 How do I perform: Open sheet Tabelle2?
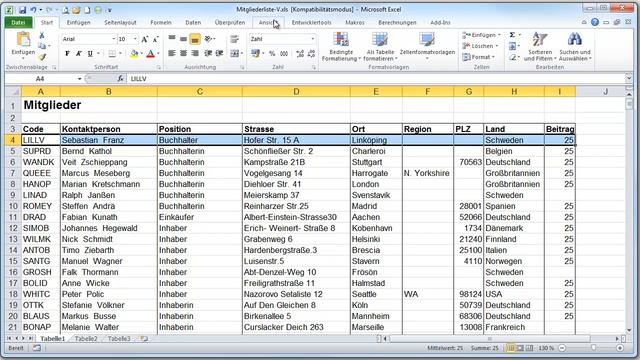click(x=86, y=339)
